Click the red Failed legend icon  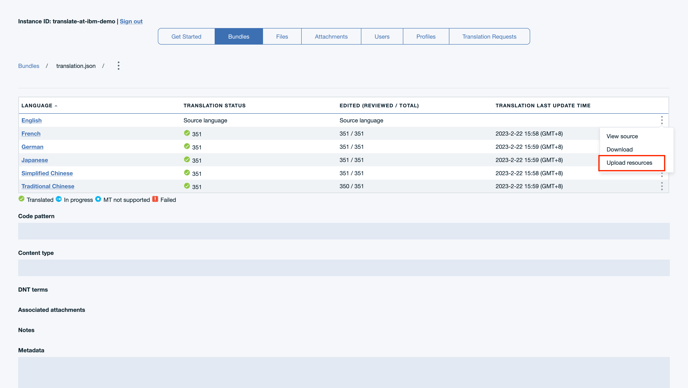click(155, 199)
